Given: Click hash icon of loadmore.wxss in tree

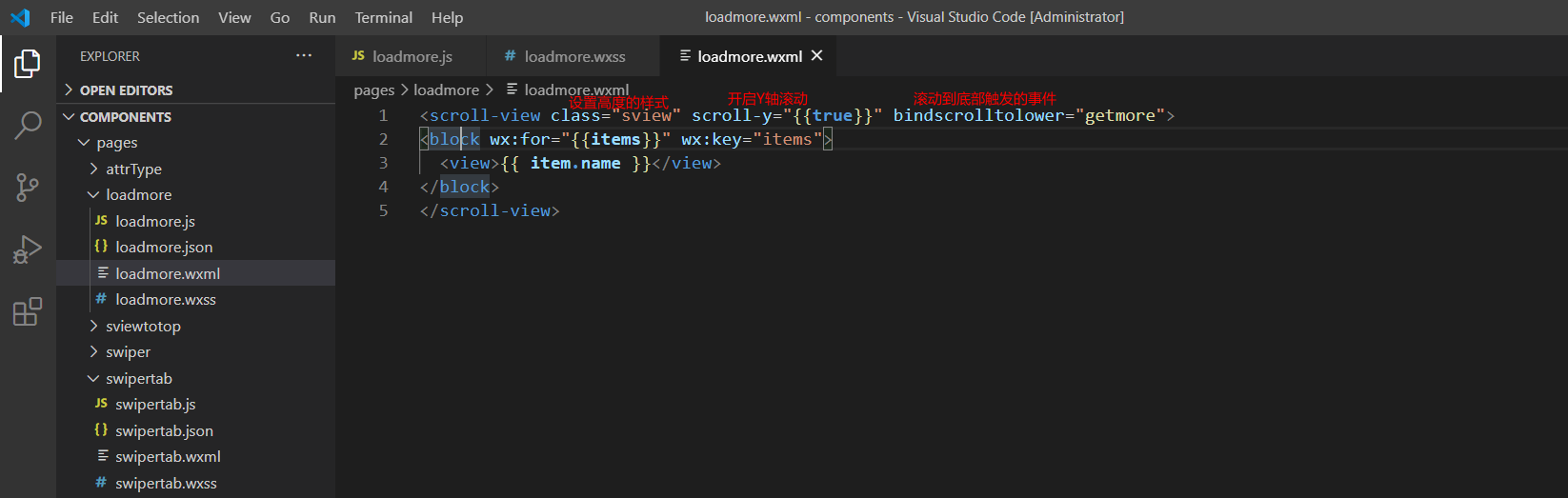Looking at the screenshot, I should tap(101, 299).
